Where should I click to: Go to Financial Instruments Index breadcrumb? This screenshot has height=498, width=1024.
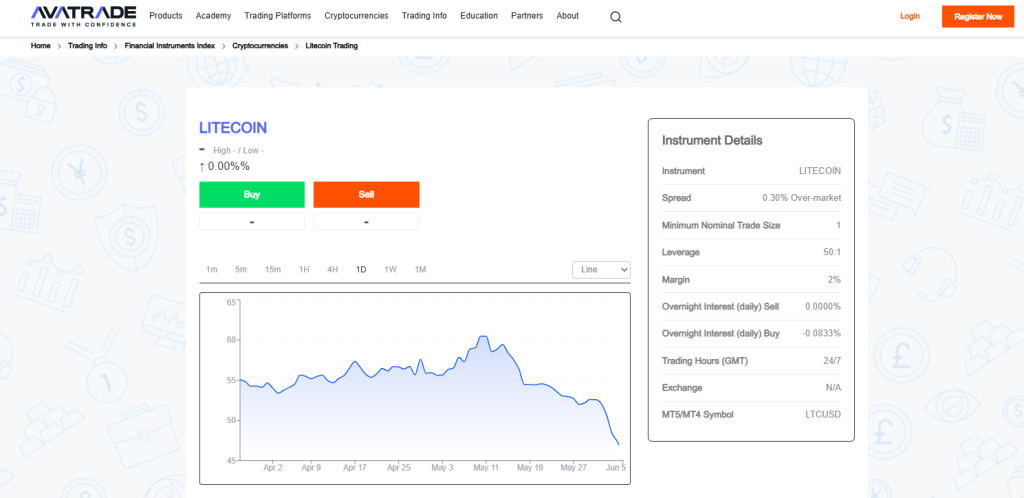[170, 46]
